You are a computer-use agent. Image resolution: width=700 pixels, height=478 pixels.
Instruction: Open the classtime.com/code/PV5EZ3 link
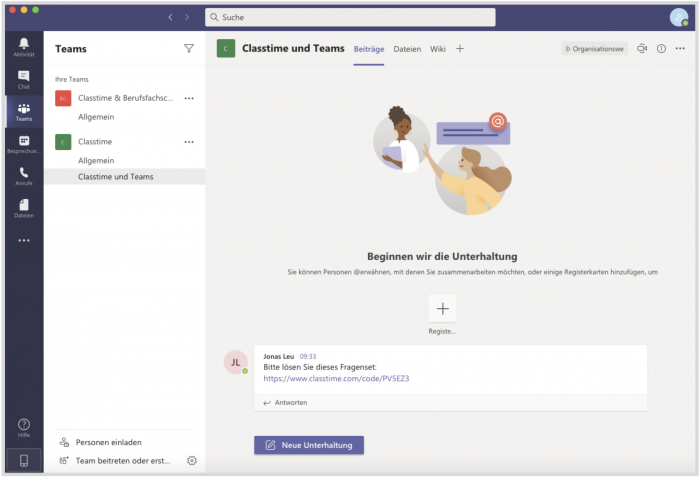pos(336,378)
